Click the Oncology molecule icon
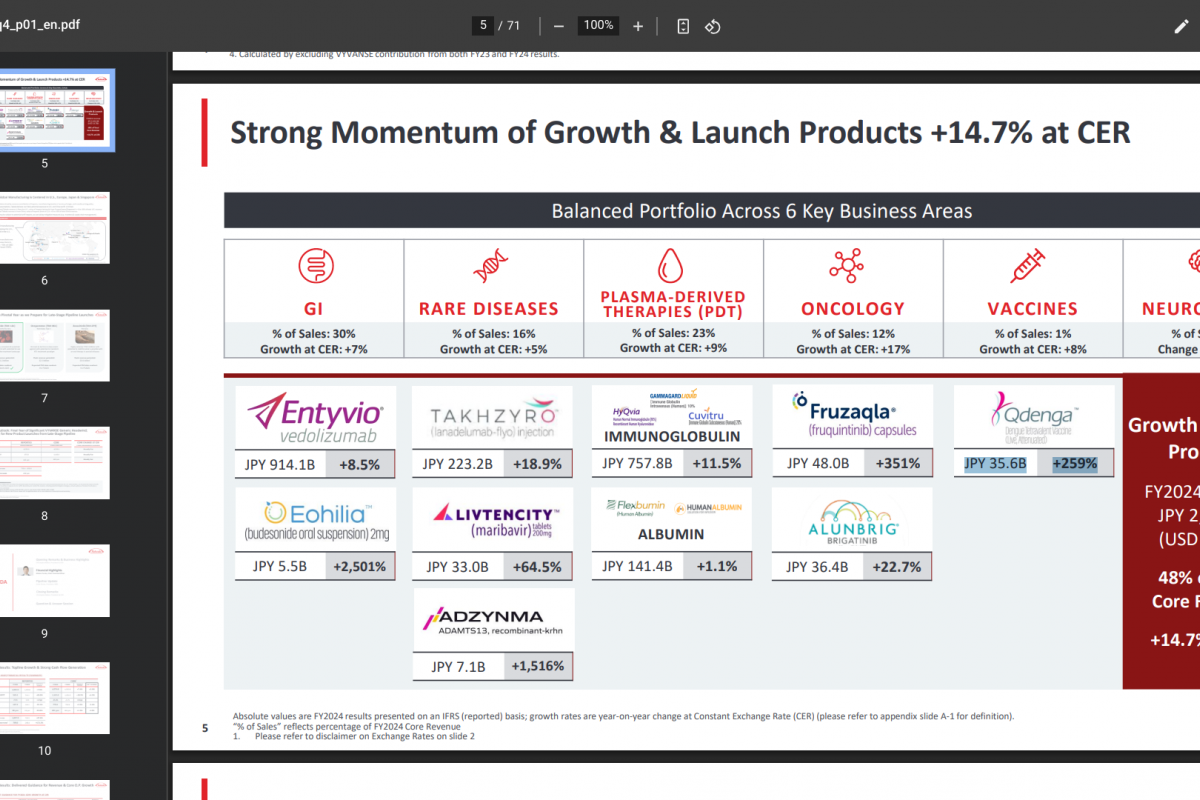1200x800 pixels. pyautogui.click(x=847, y=266)
